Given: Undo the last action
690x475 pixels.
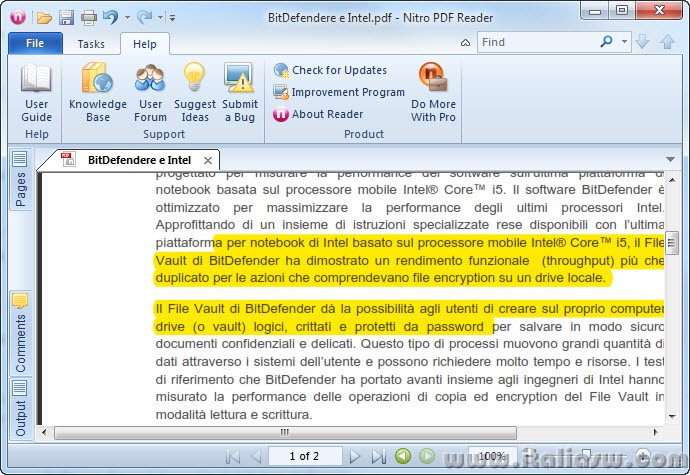Looking at the screenshot, I should click(110, 17).
